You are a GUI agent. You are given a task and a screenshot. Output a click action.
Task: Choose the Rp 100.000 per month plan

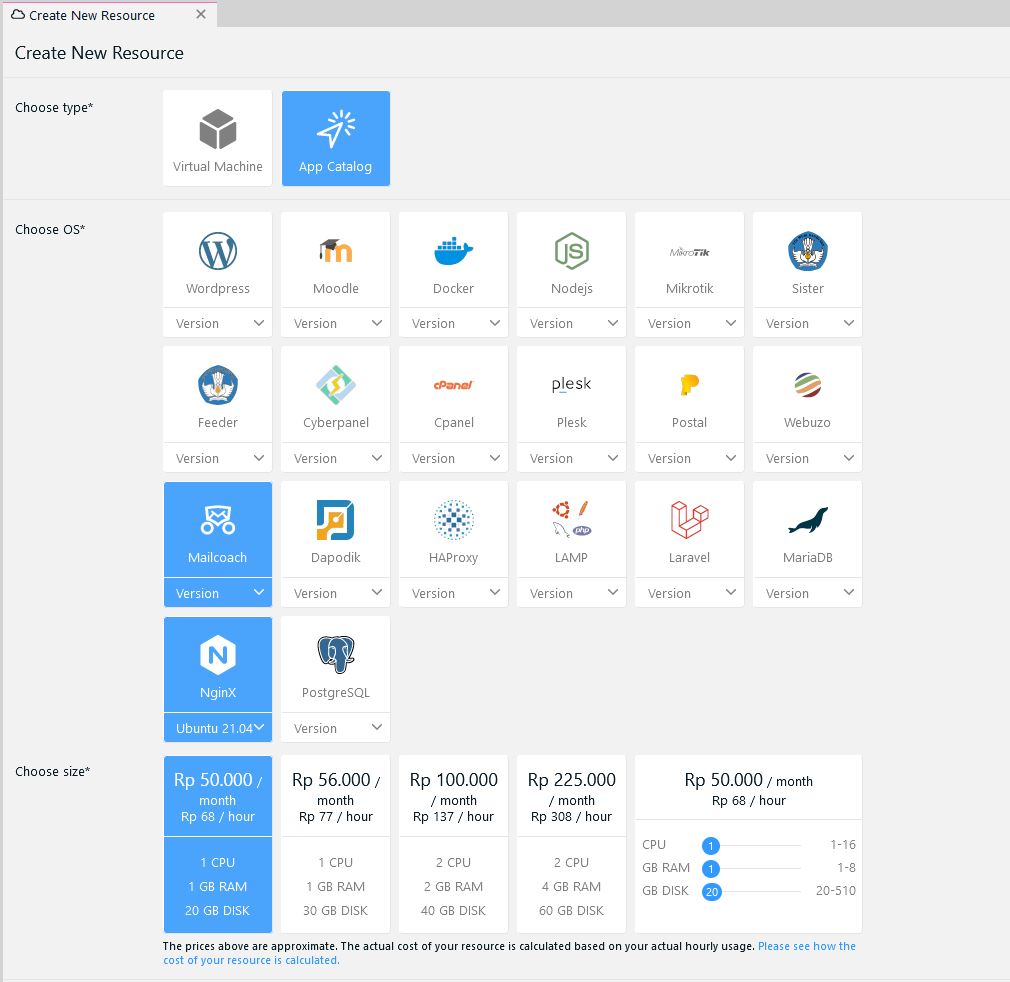click(x=453, y=843)
